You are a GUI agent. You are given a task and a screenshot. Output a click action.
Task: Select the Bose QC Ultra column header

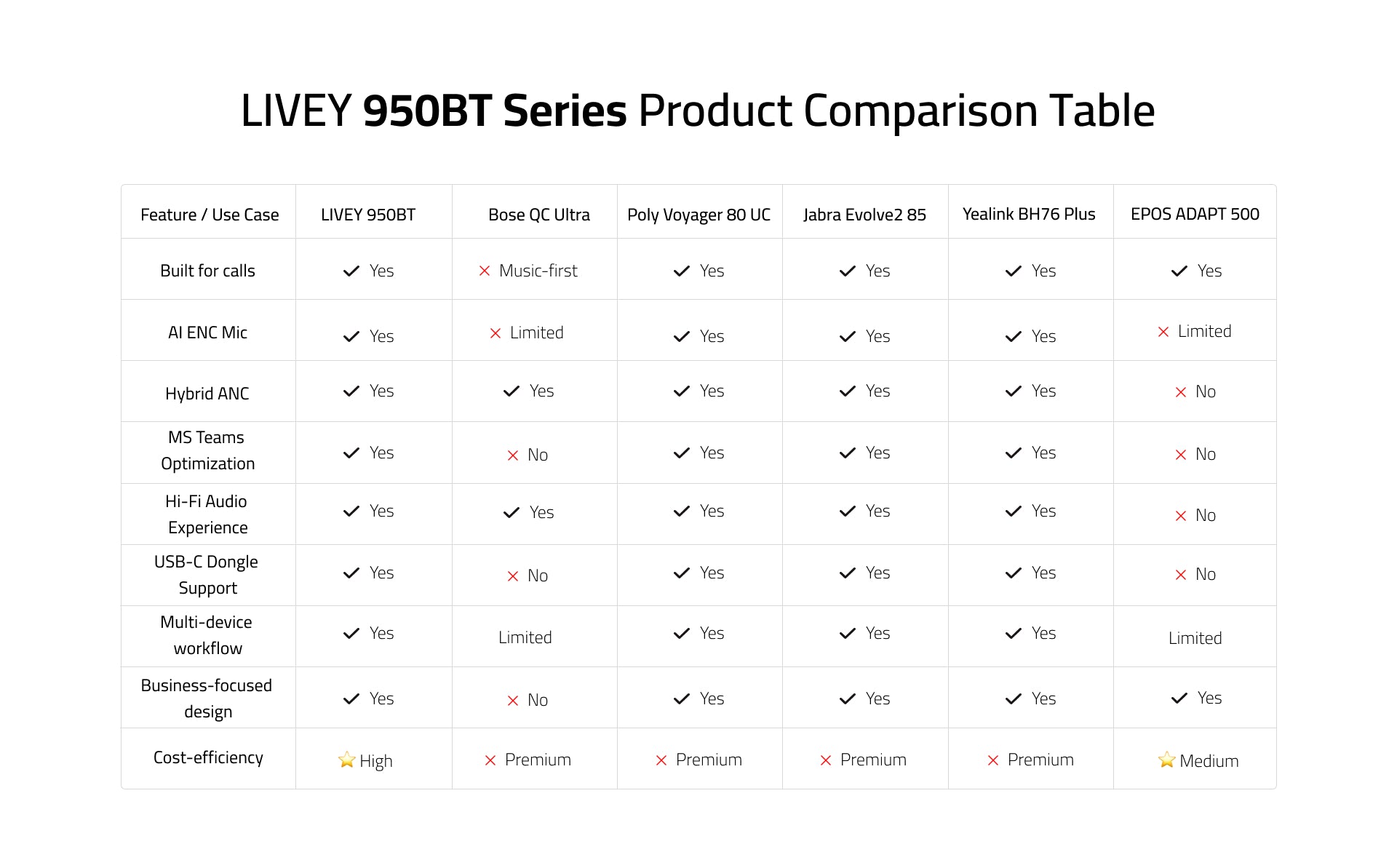click(x=538, y=215)
